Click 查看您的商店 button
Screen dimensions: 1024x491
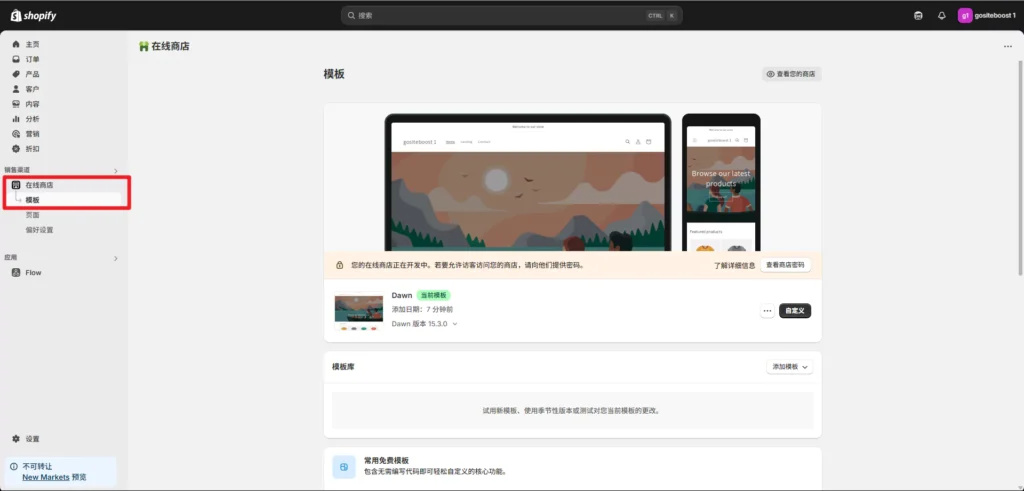(x=790, y=74)
